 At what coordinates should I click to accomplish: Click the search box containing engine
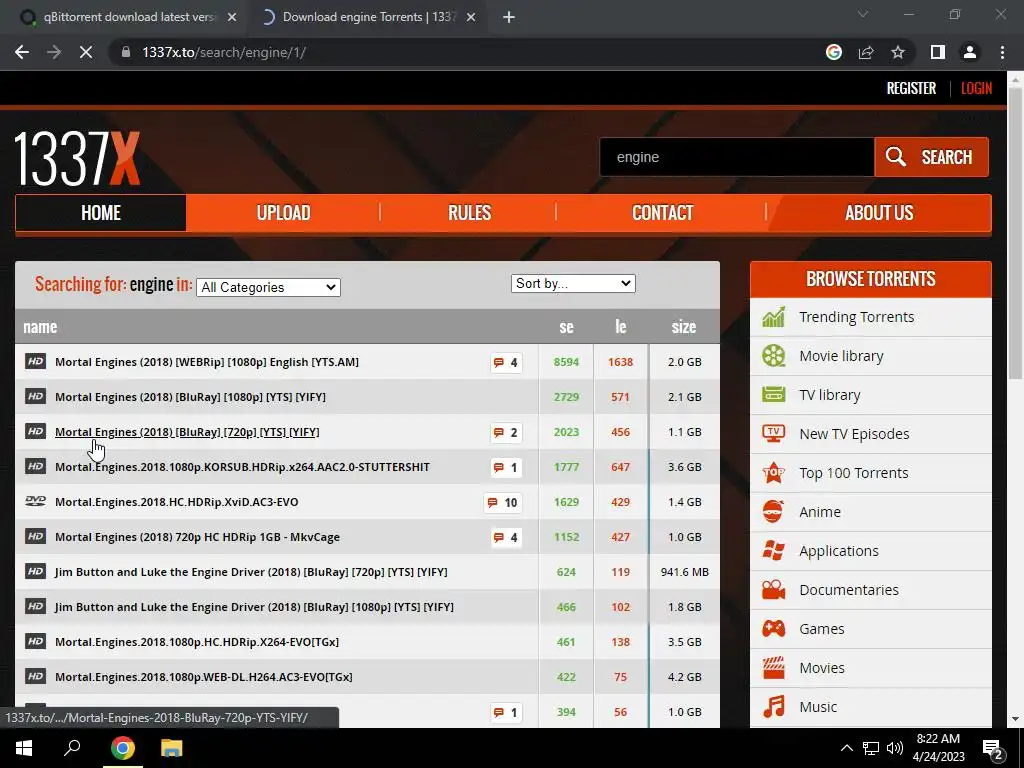[737, 157]
